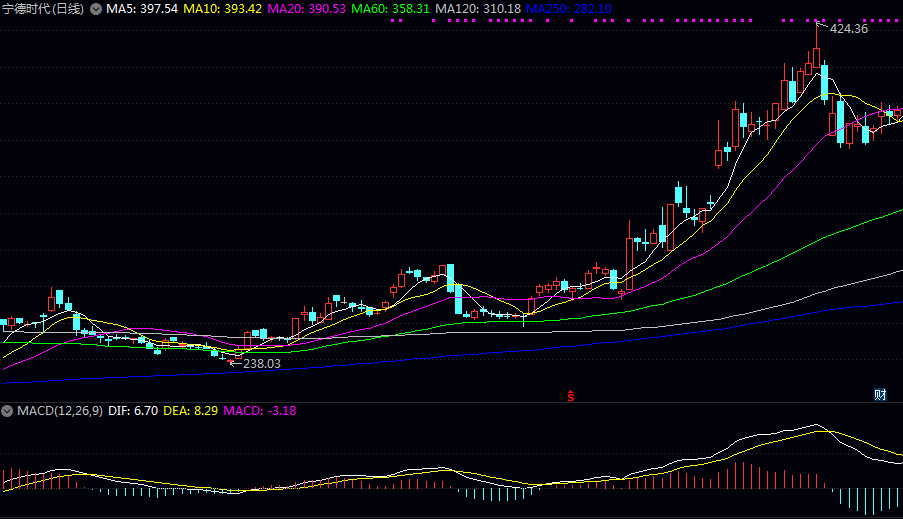This screenshot has width=903, height=519.
Task: Click the last cyan MACD histogram bar
Action: (x=898, y=498)
